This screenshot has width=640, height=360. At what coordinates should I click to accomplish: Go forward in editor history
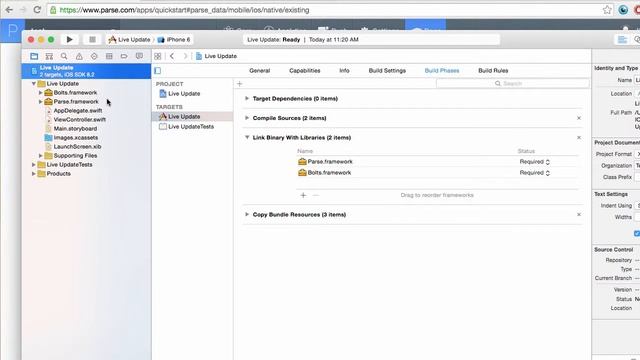point(185,56)
